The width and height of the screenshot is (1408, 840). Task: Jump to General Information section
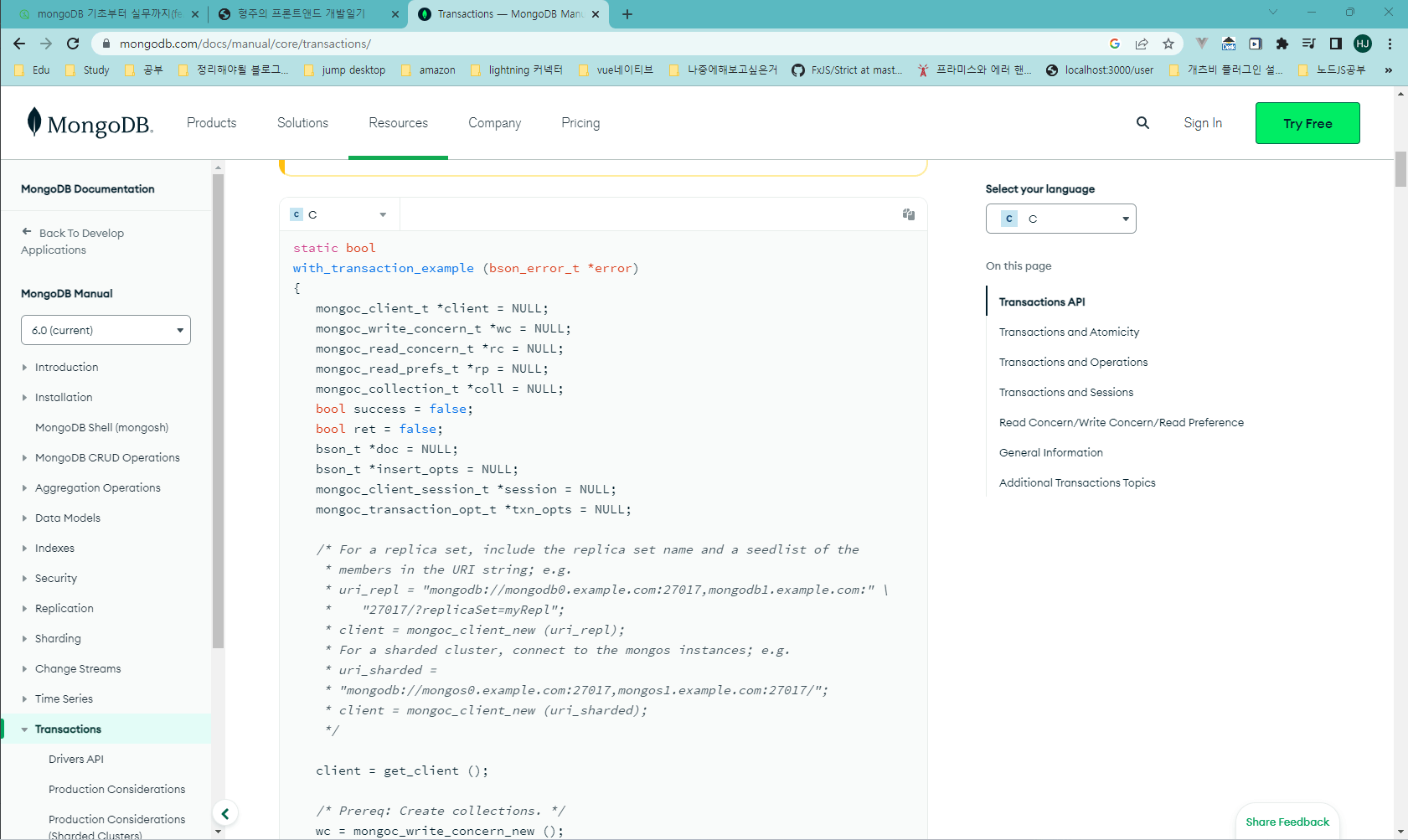click(1050, 453)
